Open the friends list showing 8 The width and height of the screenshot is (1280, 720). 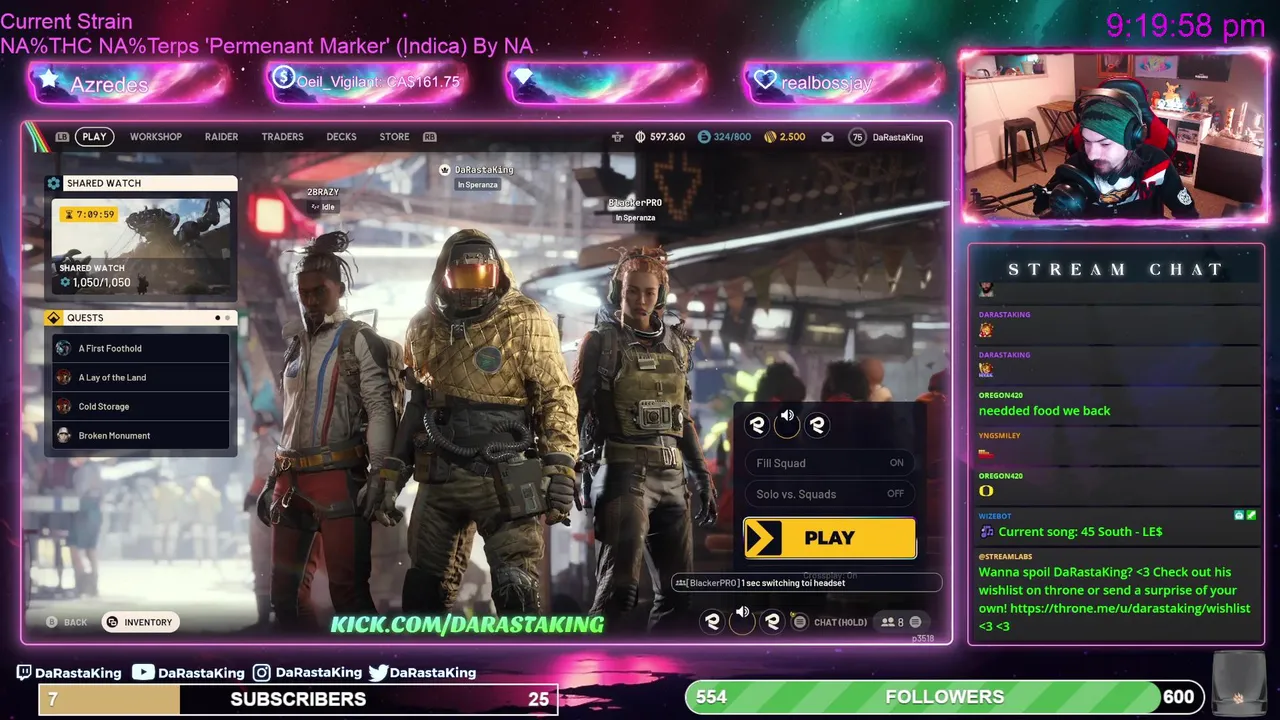pos(891,622)
